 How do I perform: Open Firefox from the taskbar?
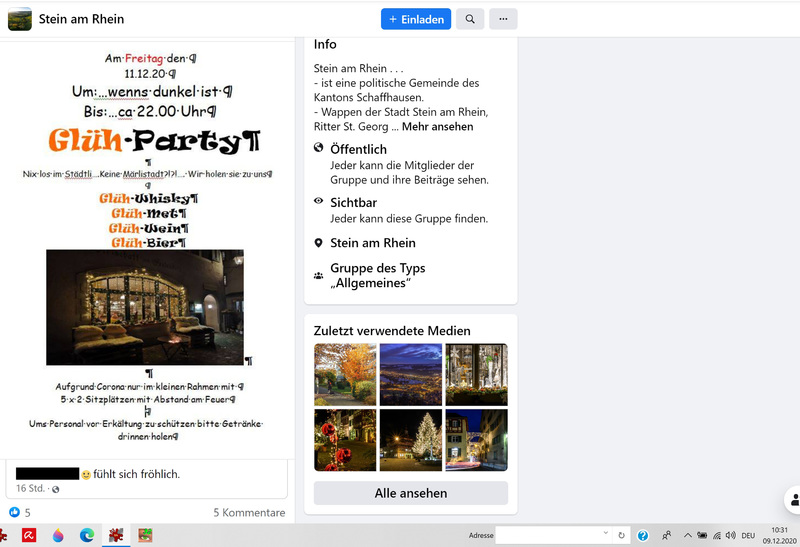pos(58,535)
